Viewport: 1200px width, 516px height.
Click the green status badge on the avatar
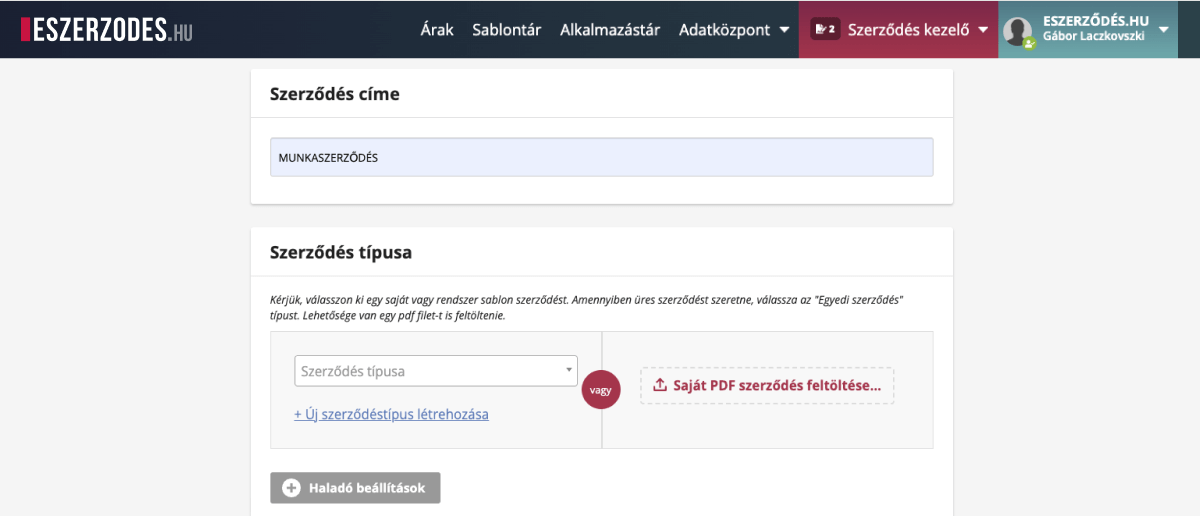[1029, 44]
